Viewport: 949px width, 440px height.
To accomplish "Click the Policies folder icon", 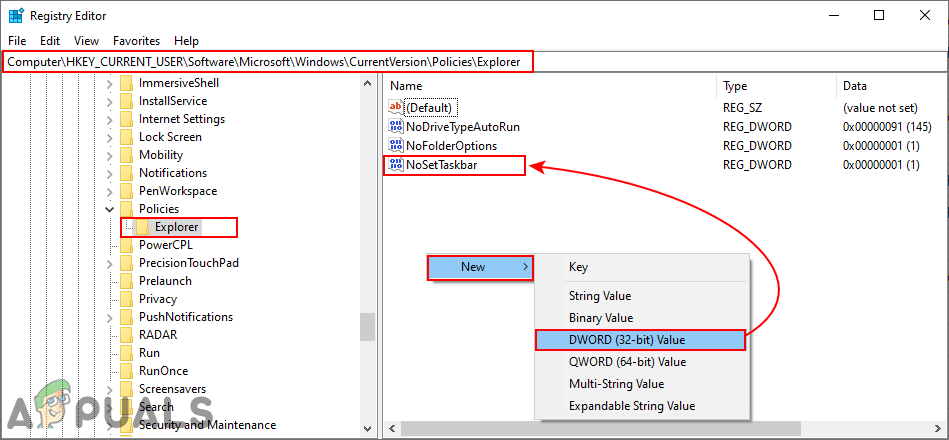I will pyautogui.click(x=126, y=209).
